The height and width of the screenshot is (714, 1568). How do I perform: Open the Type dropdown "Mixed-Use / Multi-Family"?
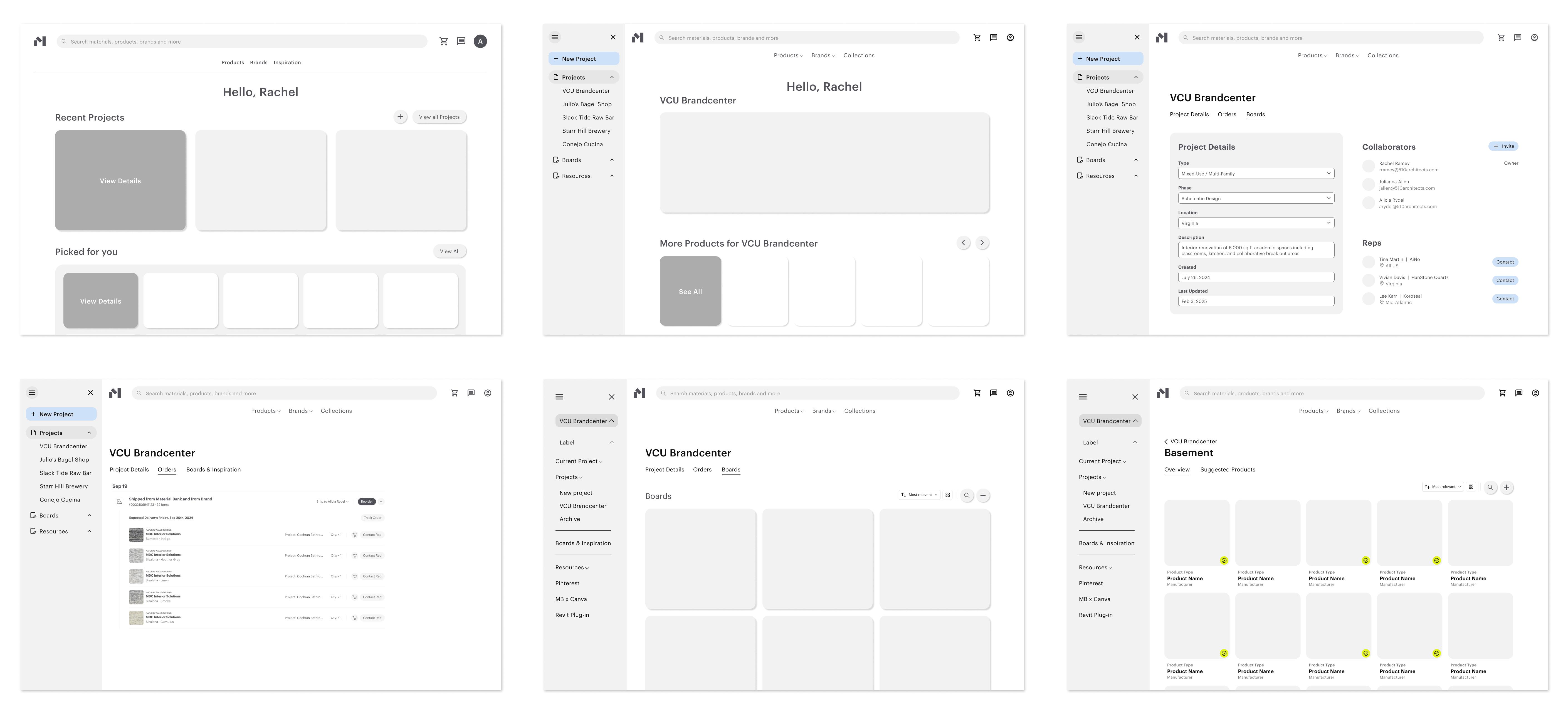(x=1256, y=174)
